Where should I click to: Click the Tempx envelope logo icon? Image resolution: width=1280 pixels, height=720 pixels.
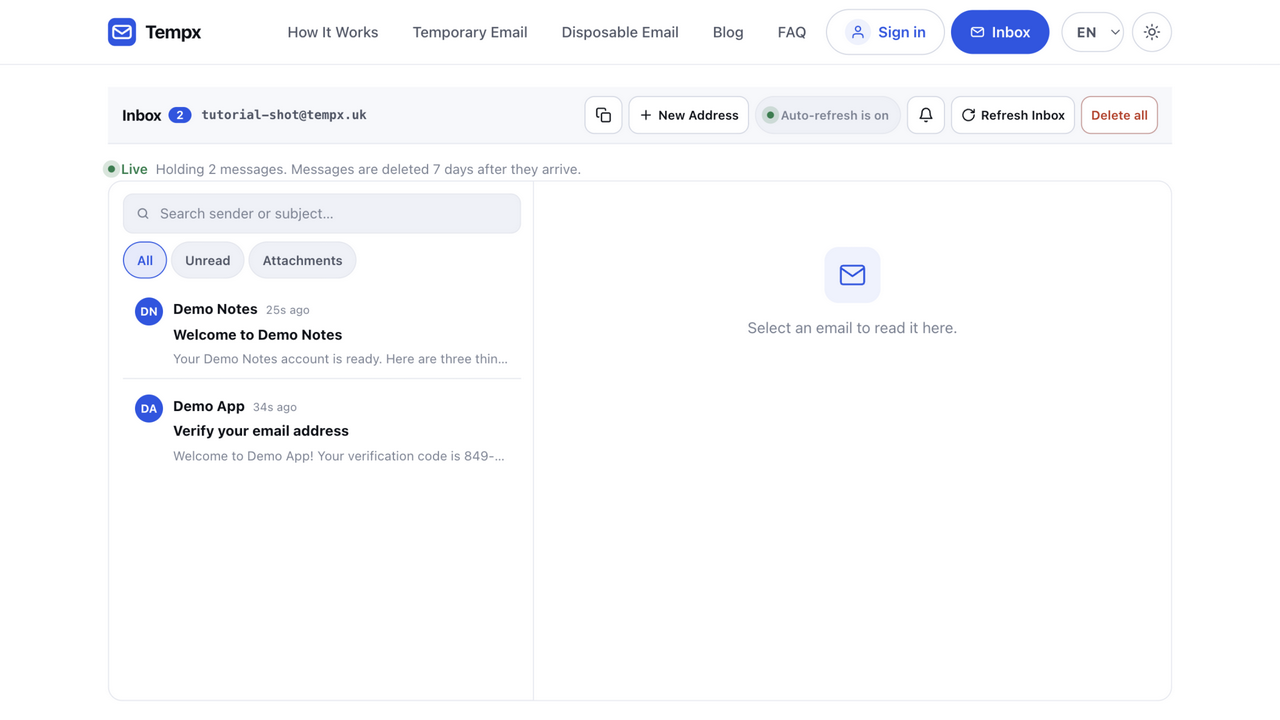tap(122, 32)
